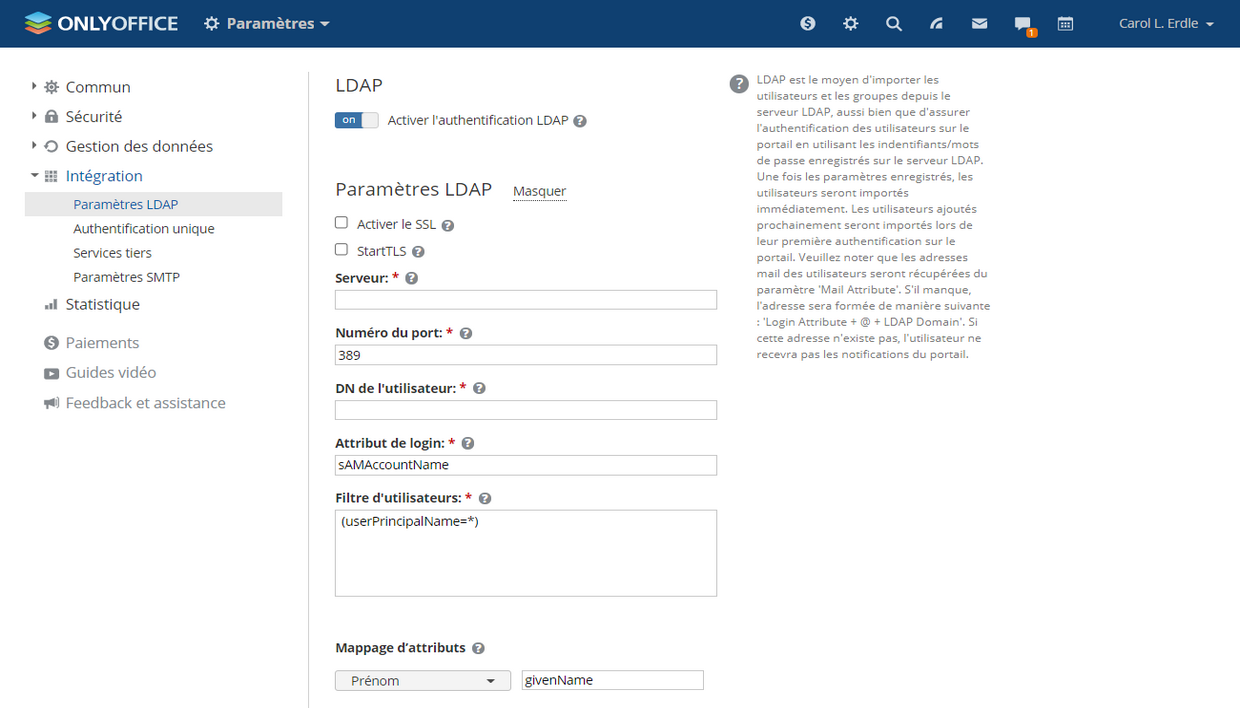Open Paramètres SMTP settings
This screenshot has width=1240, height=708.
click(126, 277)
